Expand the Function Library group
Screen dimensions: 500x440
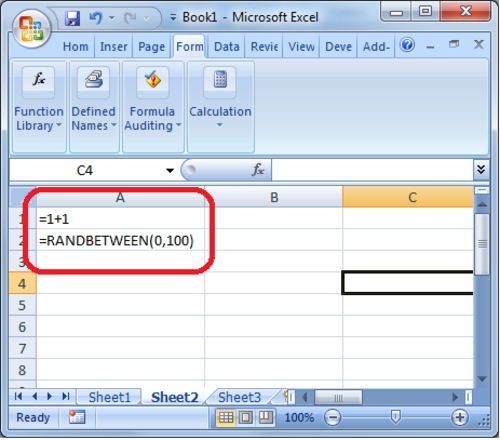pyautogui.click(x=39, y=107)
